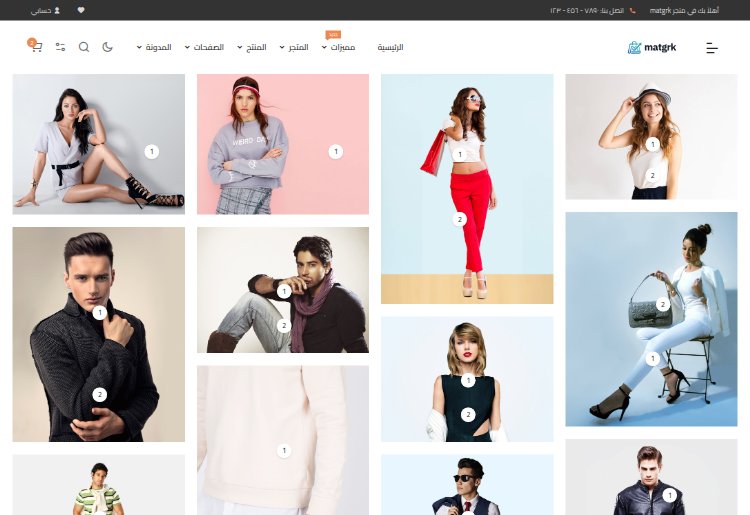750x515 pixels.
Task: Open حسابي account link
Action: pos(45,11)
